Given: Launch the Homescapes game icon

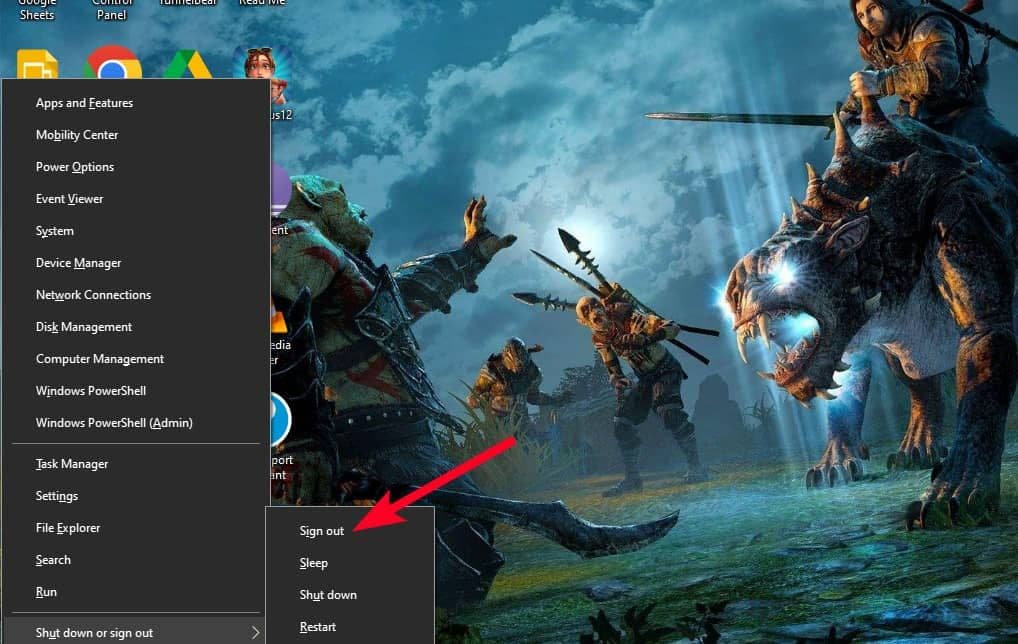Looking at the screenshot, I should [262, 62].
